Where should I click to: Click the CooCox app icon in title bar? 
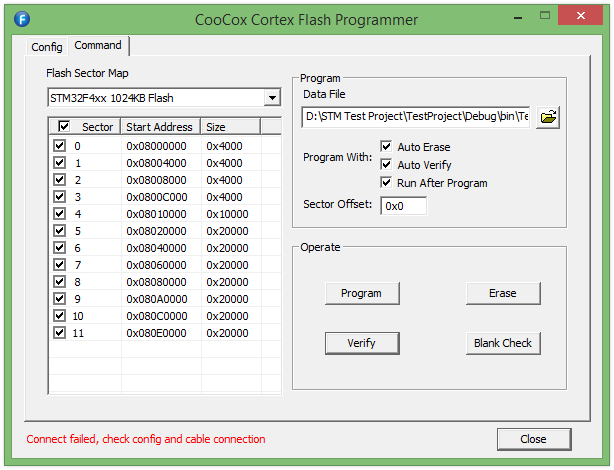(22, 19)
